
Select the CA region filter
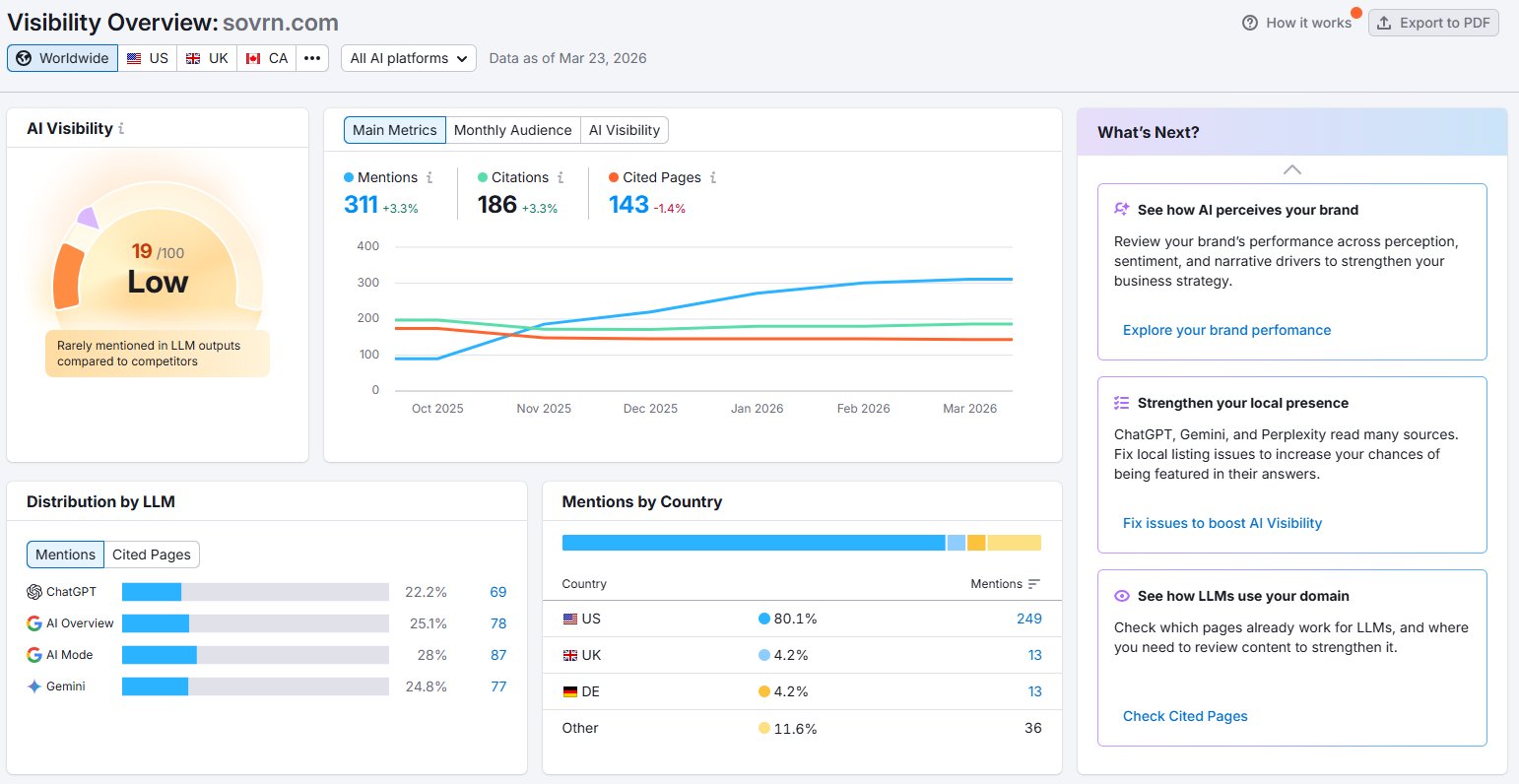coord(267,58)
